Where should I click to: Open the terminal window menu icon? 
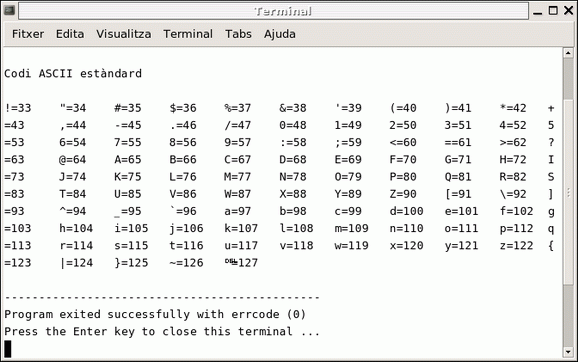[x=9, y=10]
